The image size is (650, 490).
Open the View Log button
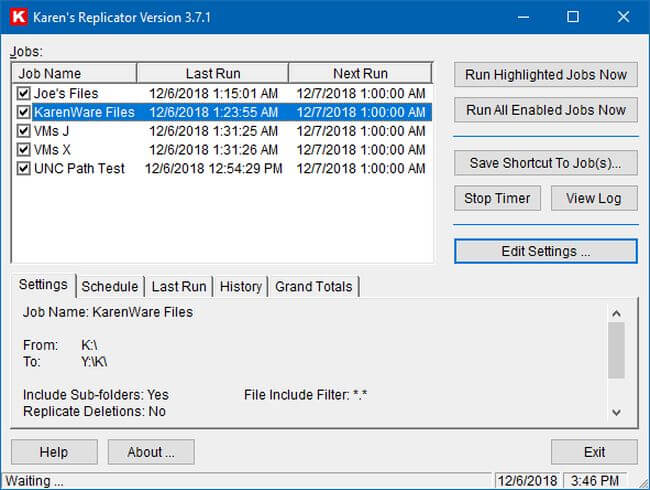pos(594,198)
